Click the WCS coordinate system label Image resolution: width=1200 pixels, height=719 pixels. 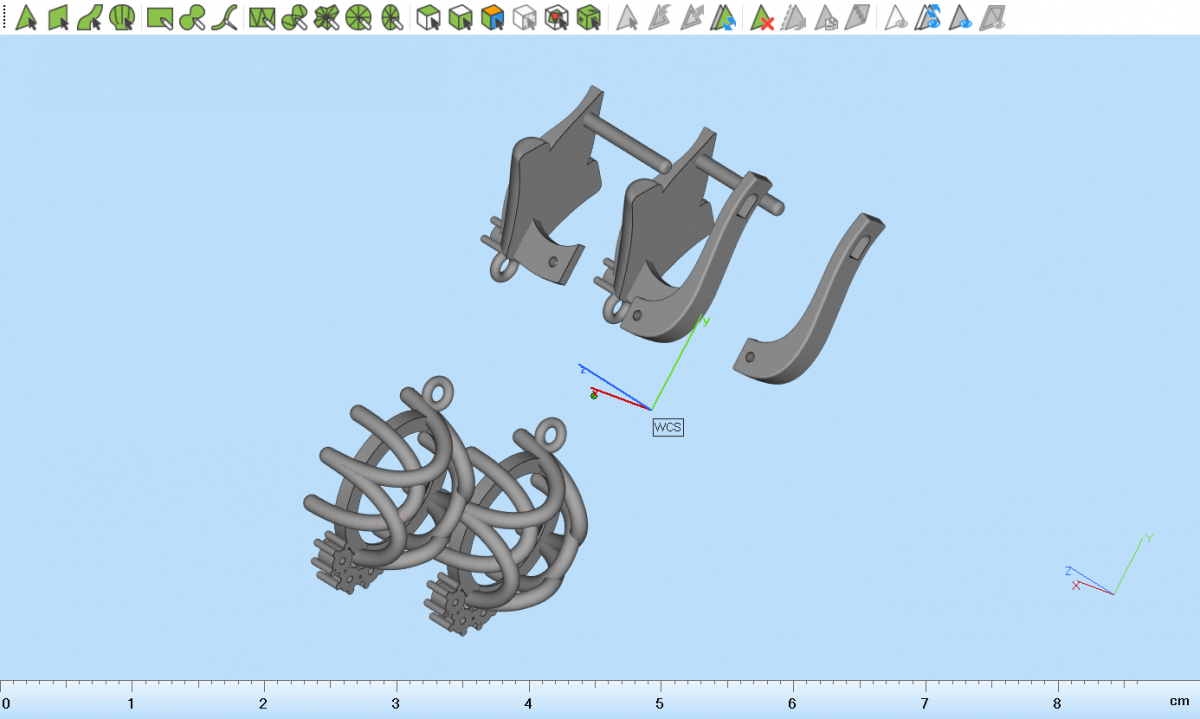tap(668, 427)
